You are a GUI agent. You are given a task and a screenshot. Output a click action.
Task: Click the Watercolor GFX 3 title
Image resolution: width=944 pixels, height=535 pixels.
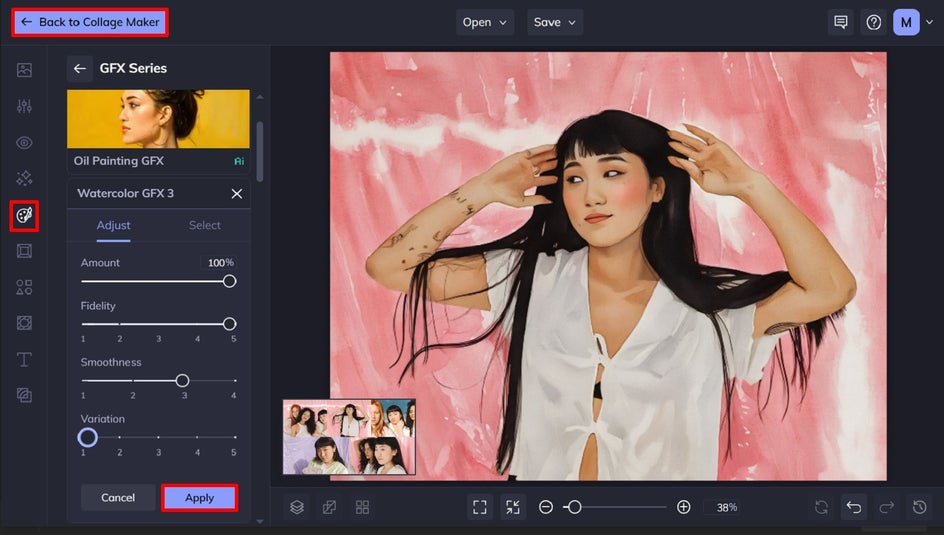[125, 194]
